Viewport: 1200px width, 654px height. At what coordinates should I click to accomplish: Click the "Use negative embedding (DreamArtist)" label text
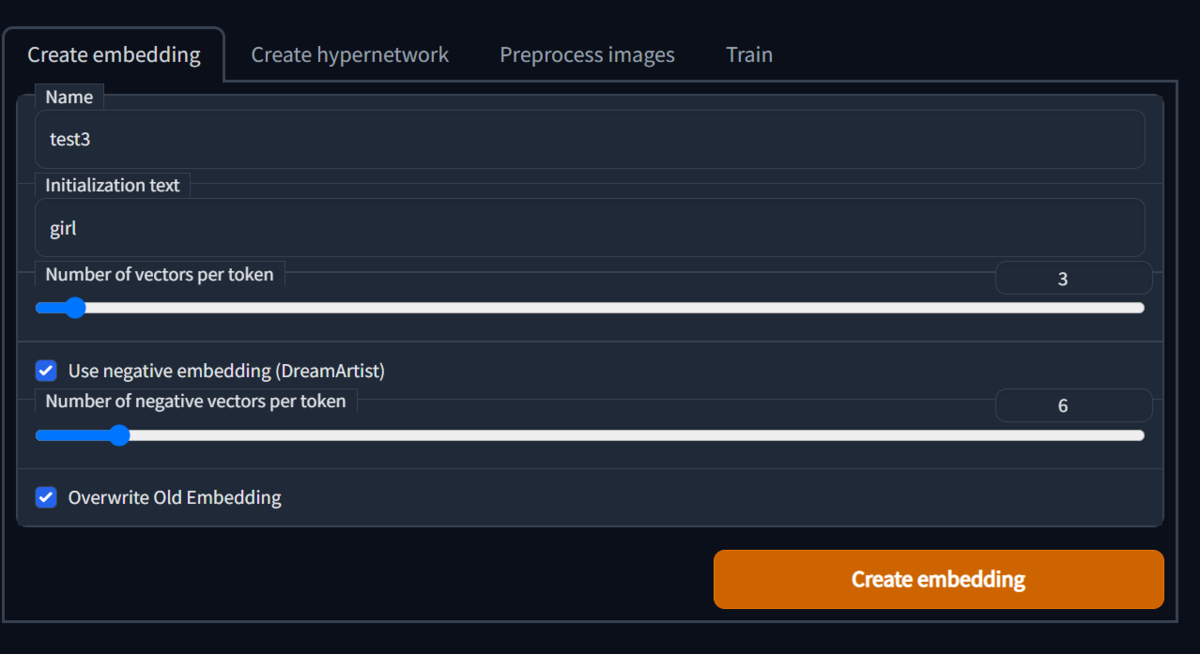click(226, 371)
